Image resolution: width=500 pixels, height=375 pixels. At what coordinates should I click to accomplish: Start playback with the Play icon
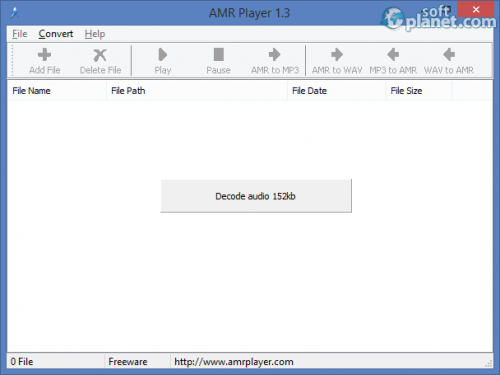coord(163,55)
